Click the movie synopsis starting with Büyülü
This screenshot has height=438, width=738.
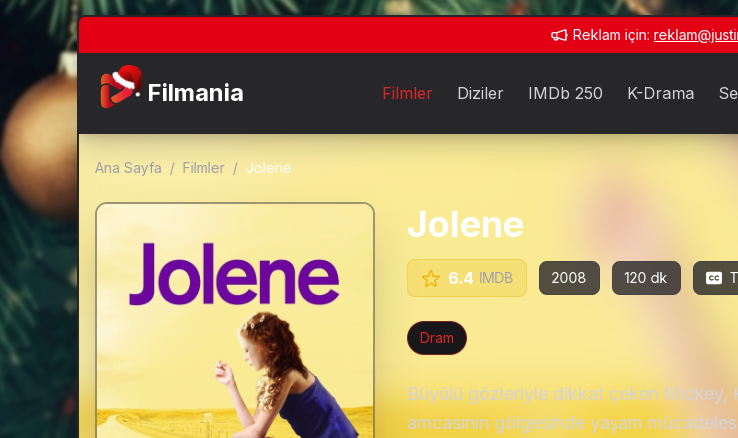pyautogui.click(x=572, y=408)
